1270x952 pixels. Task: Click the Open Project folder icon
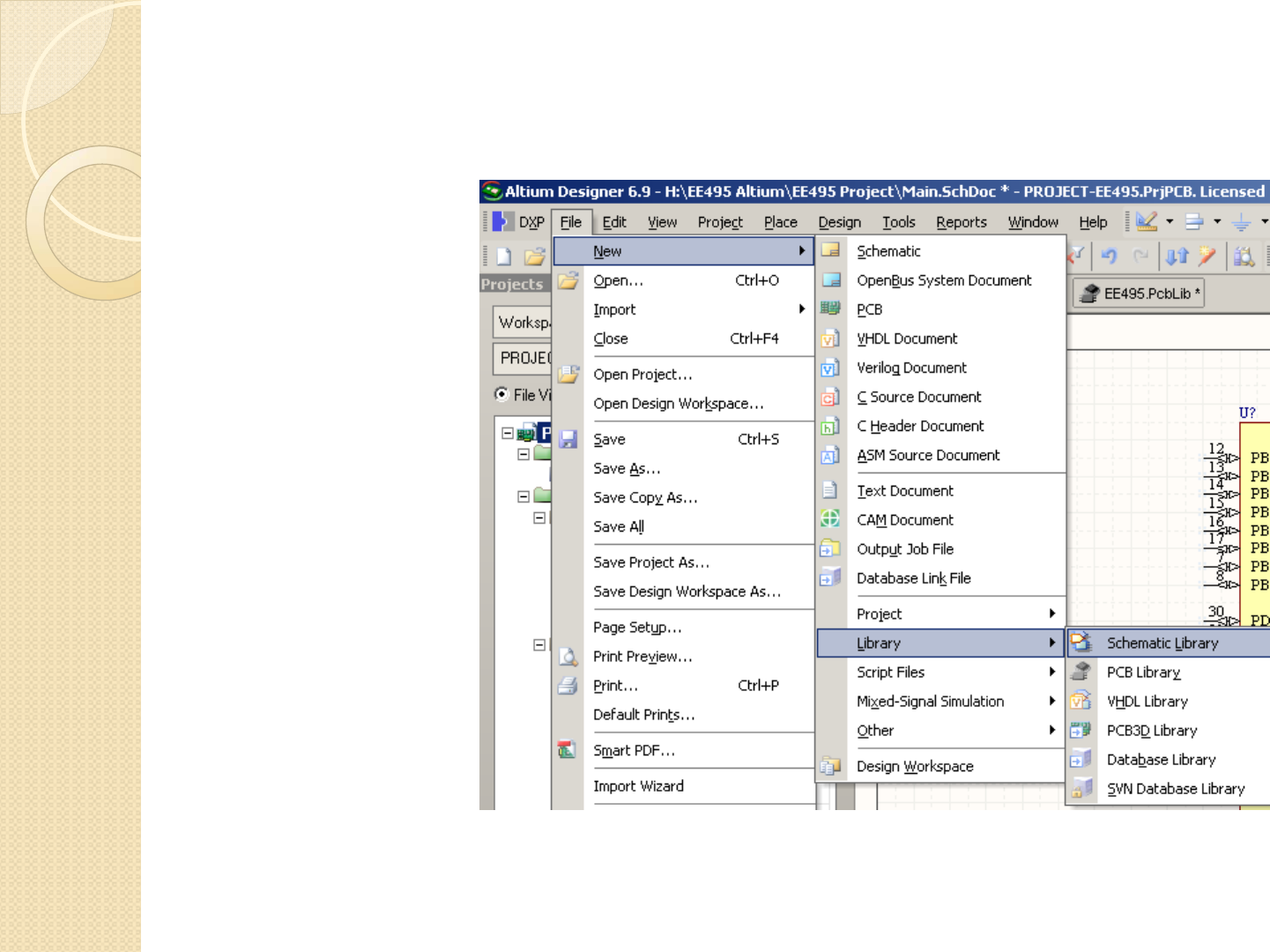[568, 374]
